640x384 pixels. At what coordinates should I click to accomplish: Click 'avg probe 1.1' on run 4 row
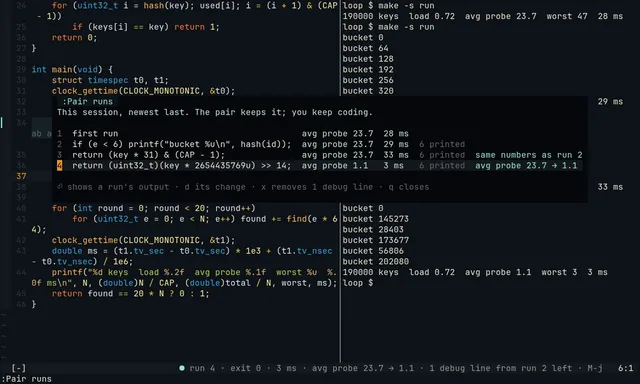(335, 165)
